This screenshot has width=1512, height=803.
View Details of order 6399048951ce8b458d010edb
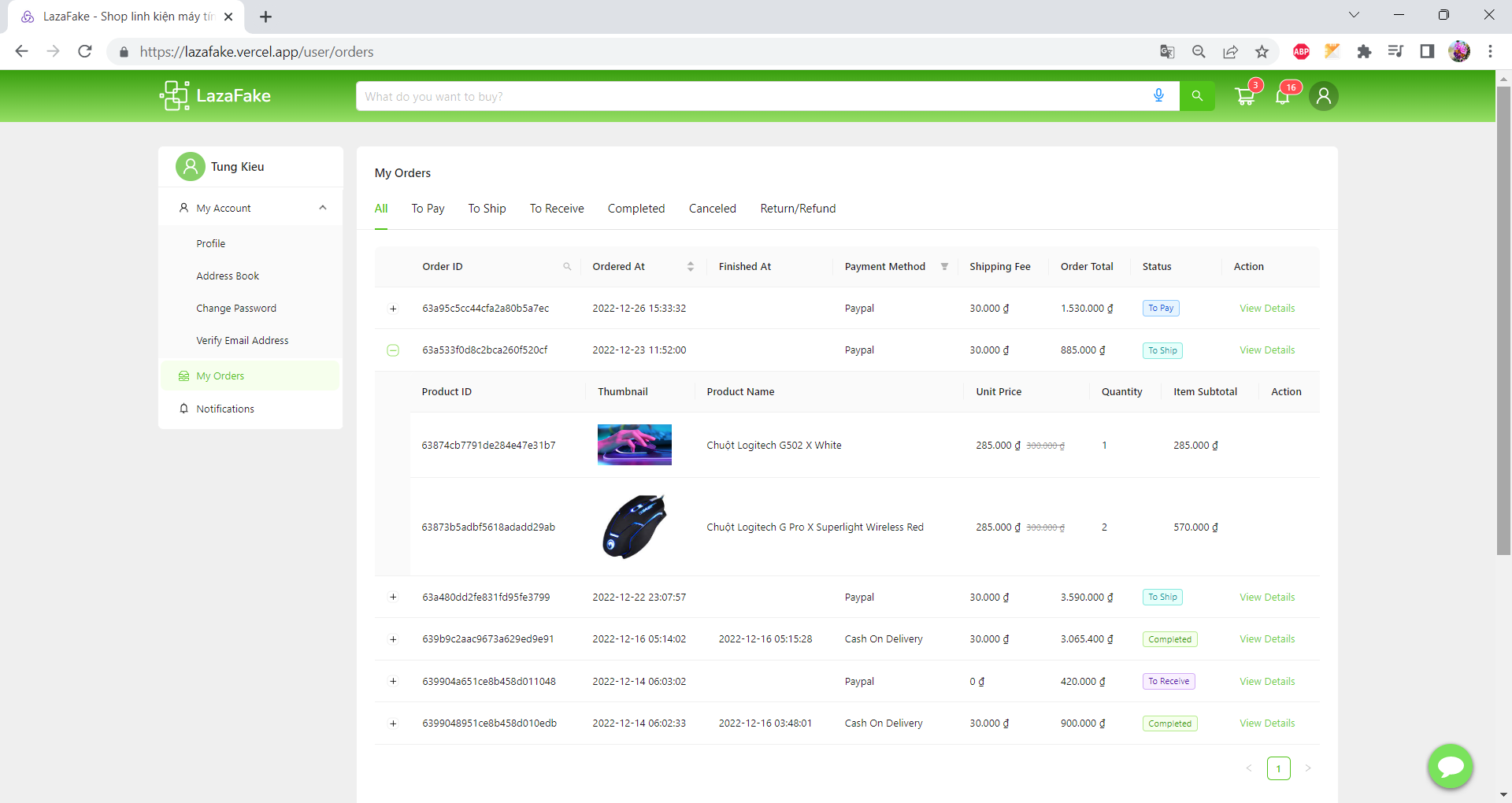[1267, 723]
